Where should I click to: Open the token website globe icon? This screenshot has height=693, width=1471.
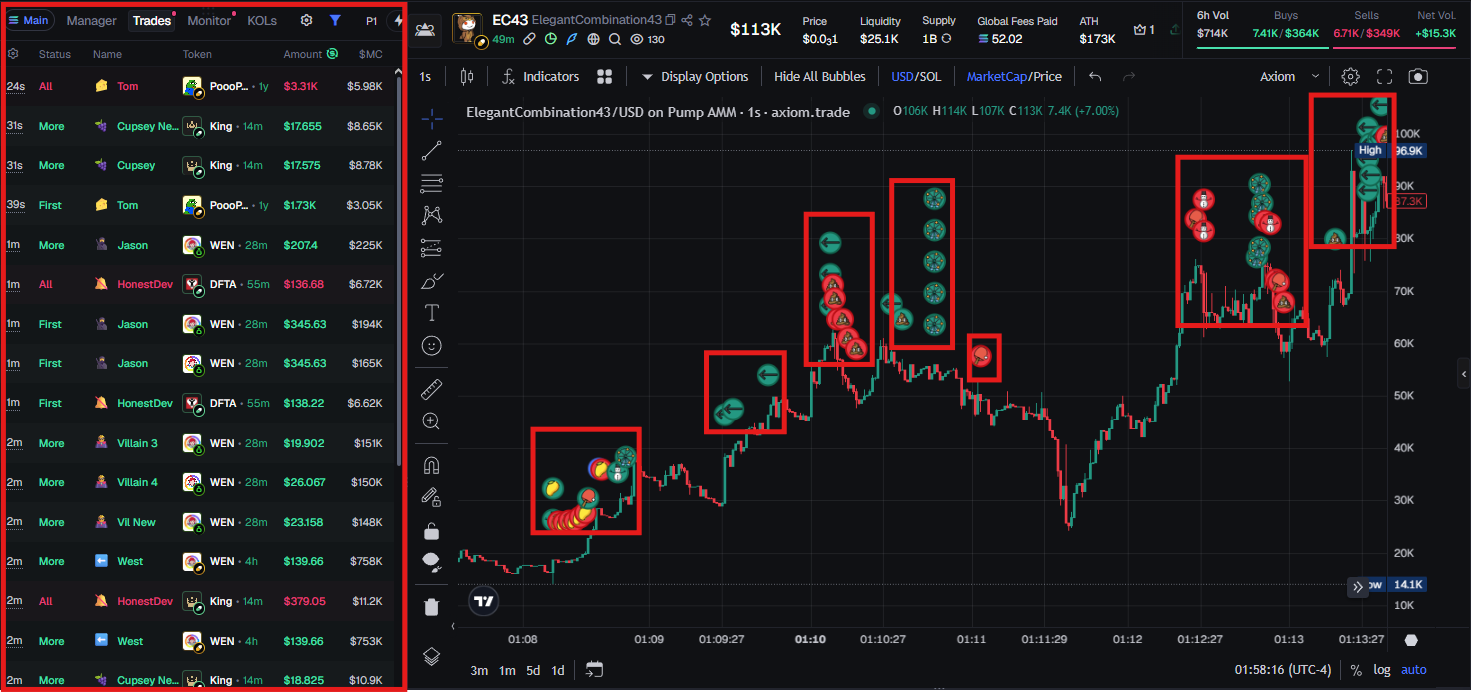click(x=594, y=39)
